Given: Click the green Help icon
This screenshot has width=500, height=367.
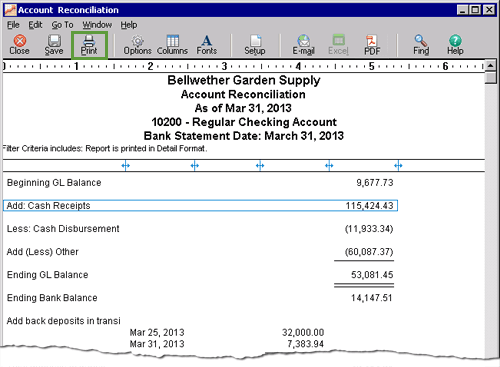Looking at the screenshot, I should pyautogui.click(x=455, y=45).
